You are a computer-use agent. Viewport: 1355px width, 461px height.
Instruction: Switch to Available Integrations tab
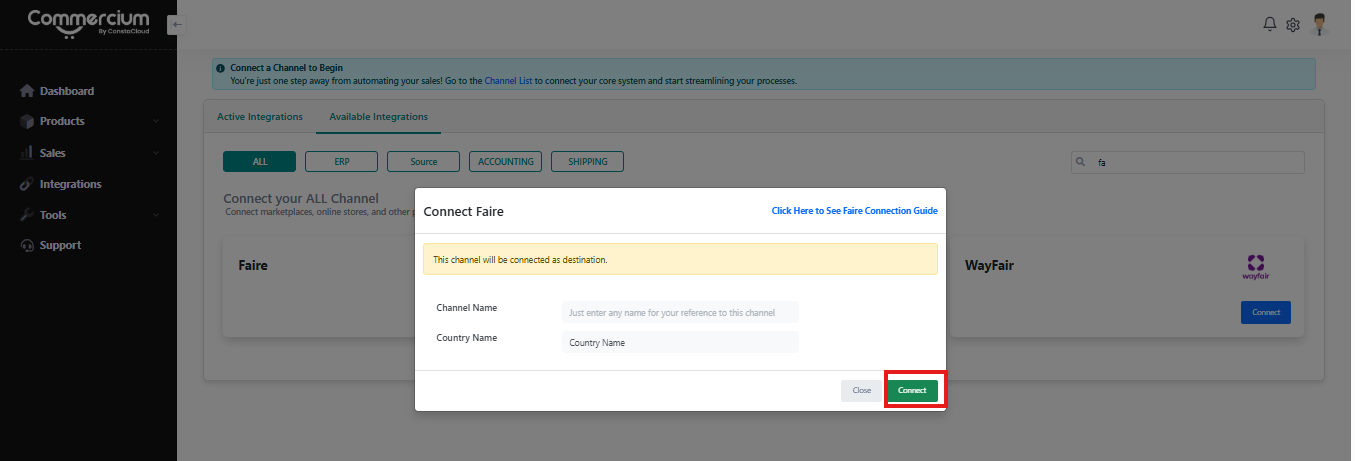[378, 117]
